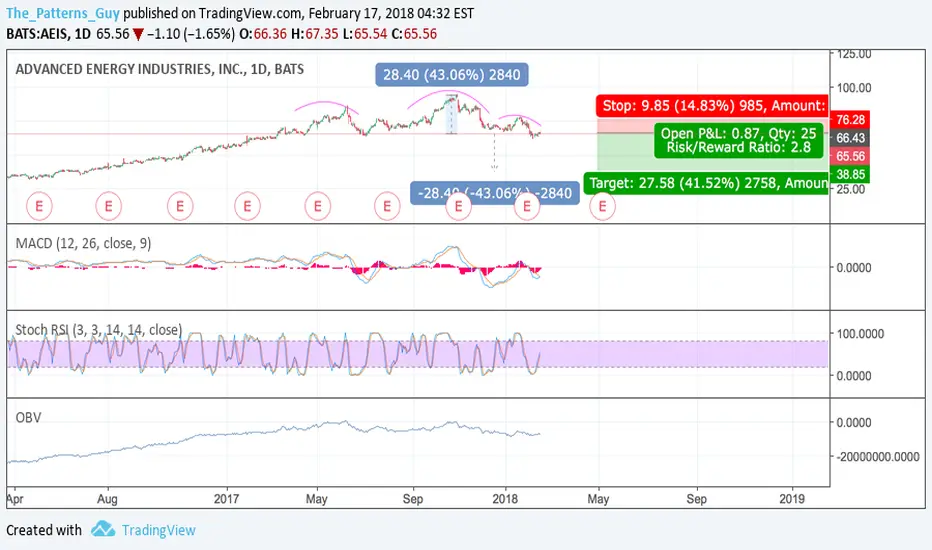
Task: Click the H:67.35 high value
Action: (x=314, y=34)
